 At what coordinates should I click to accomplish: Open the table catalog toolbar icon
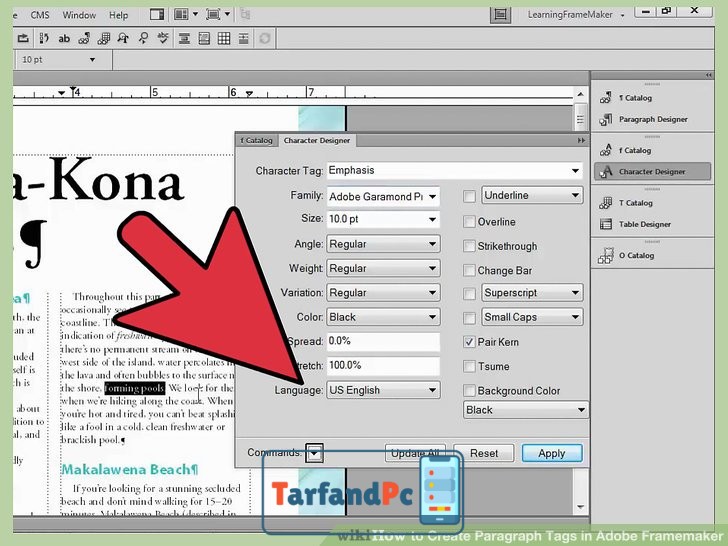pos(104,39)
